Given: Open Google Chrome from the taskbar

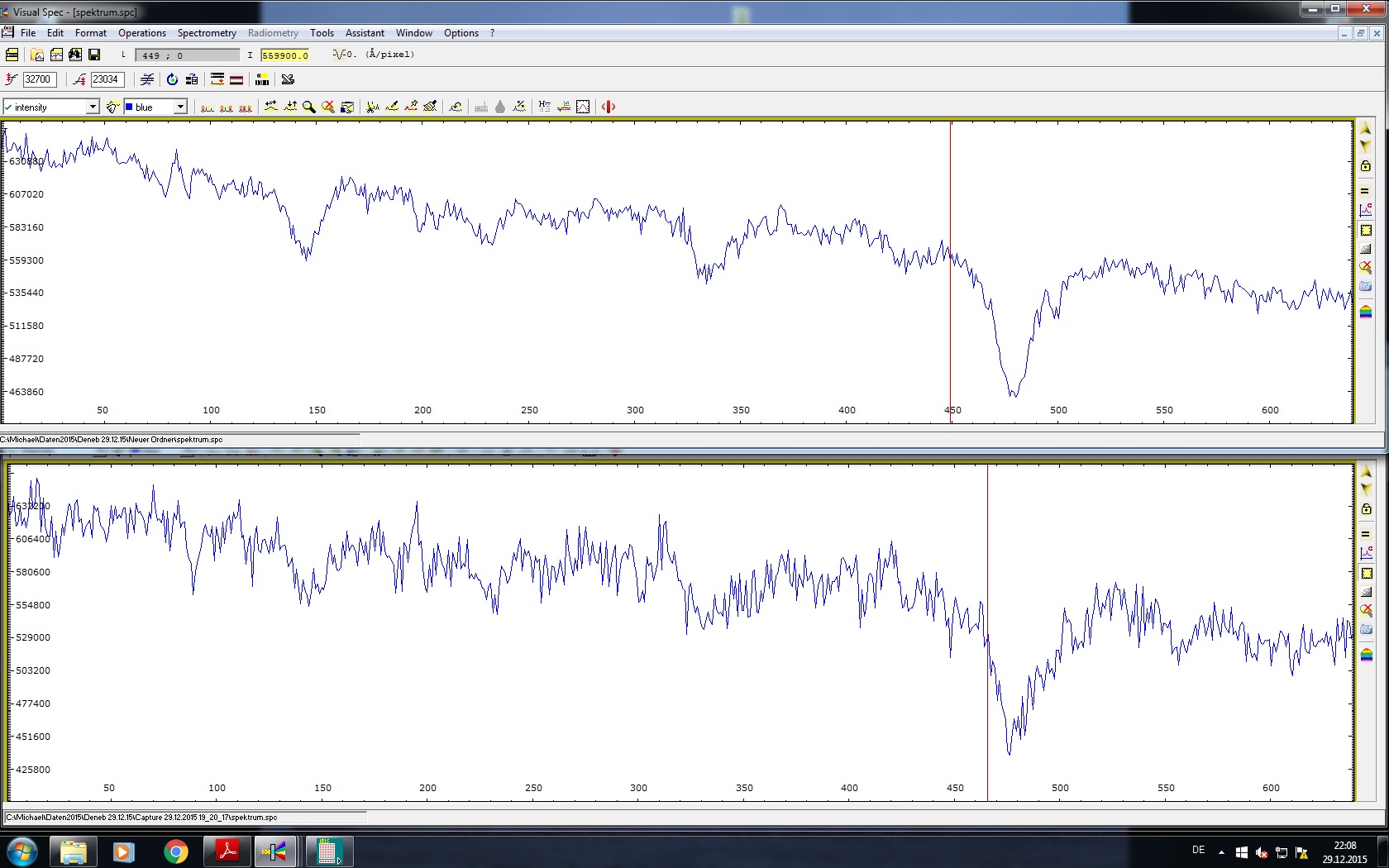Looking at the screenshot, I should coord(175,851).
